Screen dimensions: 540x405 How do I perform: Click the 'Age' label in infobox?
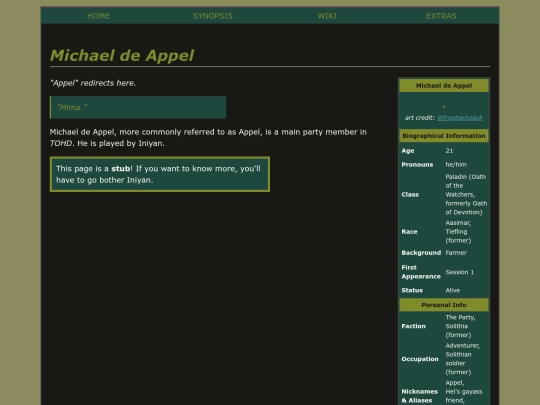pos(408,151)
